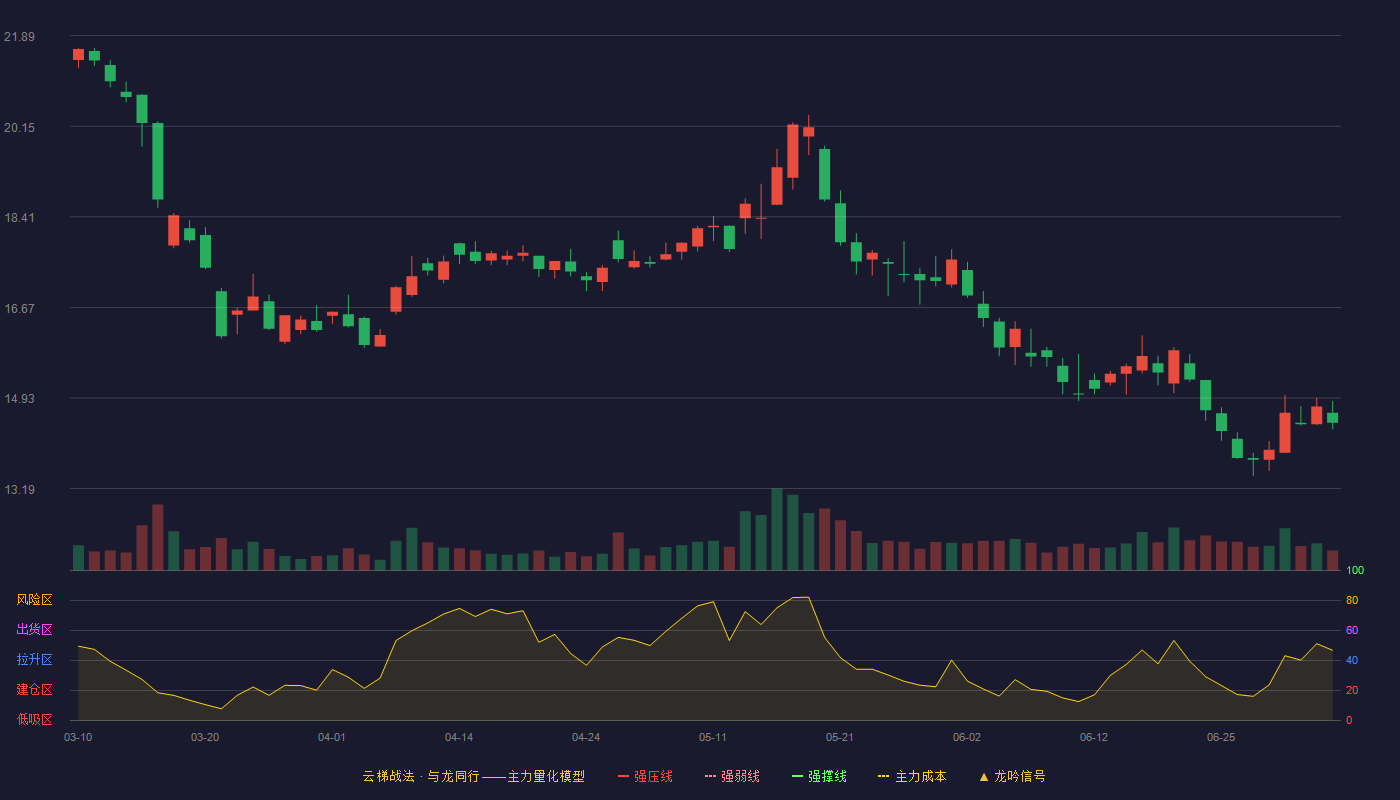Click the 低吸区 zone label
This screenshot has width=1400, height=800.
click(x=34, y=719)
